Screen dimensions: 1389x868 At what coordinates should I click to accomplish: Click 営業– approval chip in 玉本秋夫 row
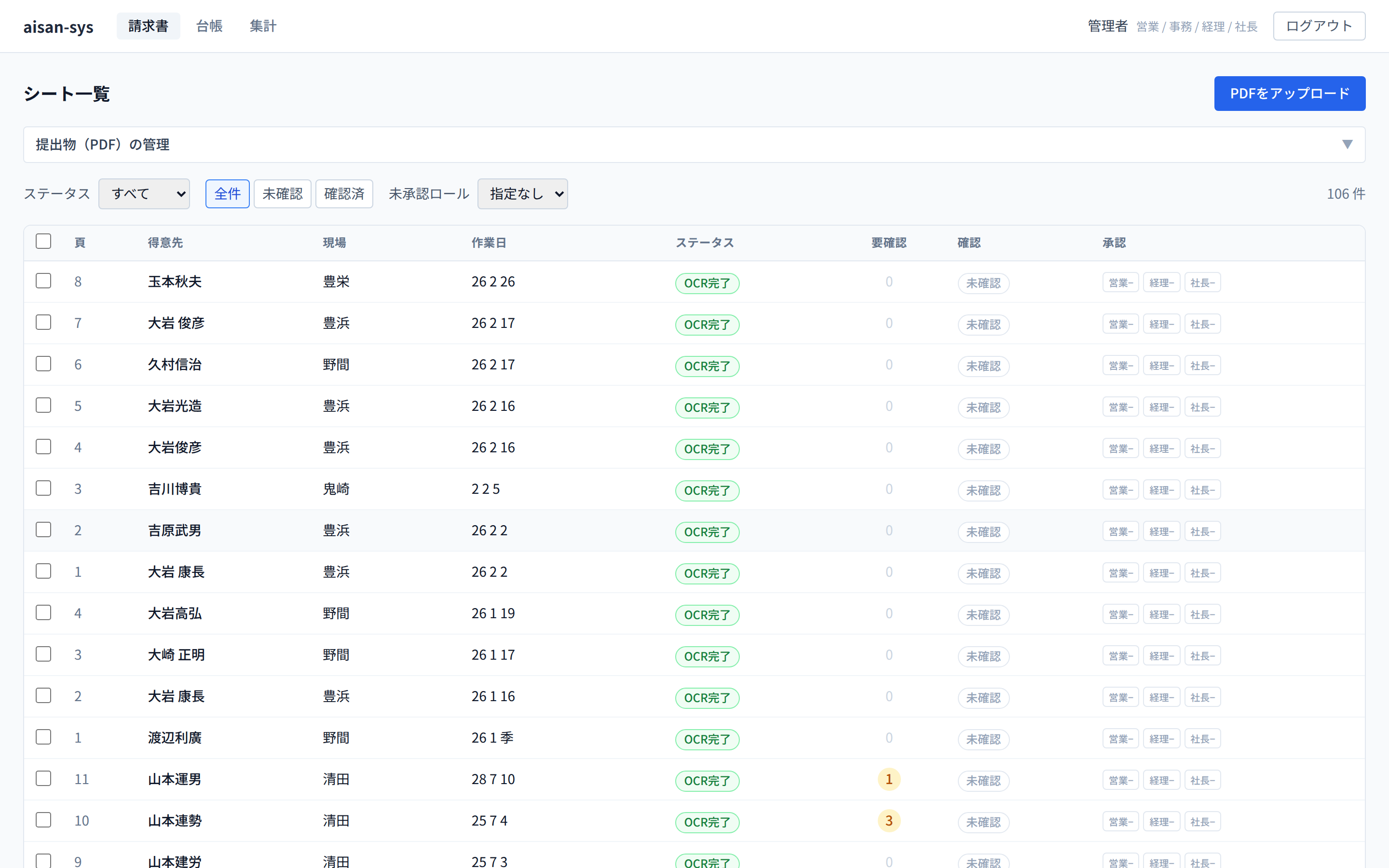coord(1120,283)
